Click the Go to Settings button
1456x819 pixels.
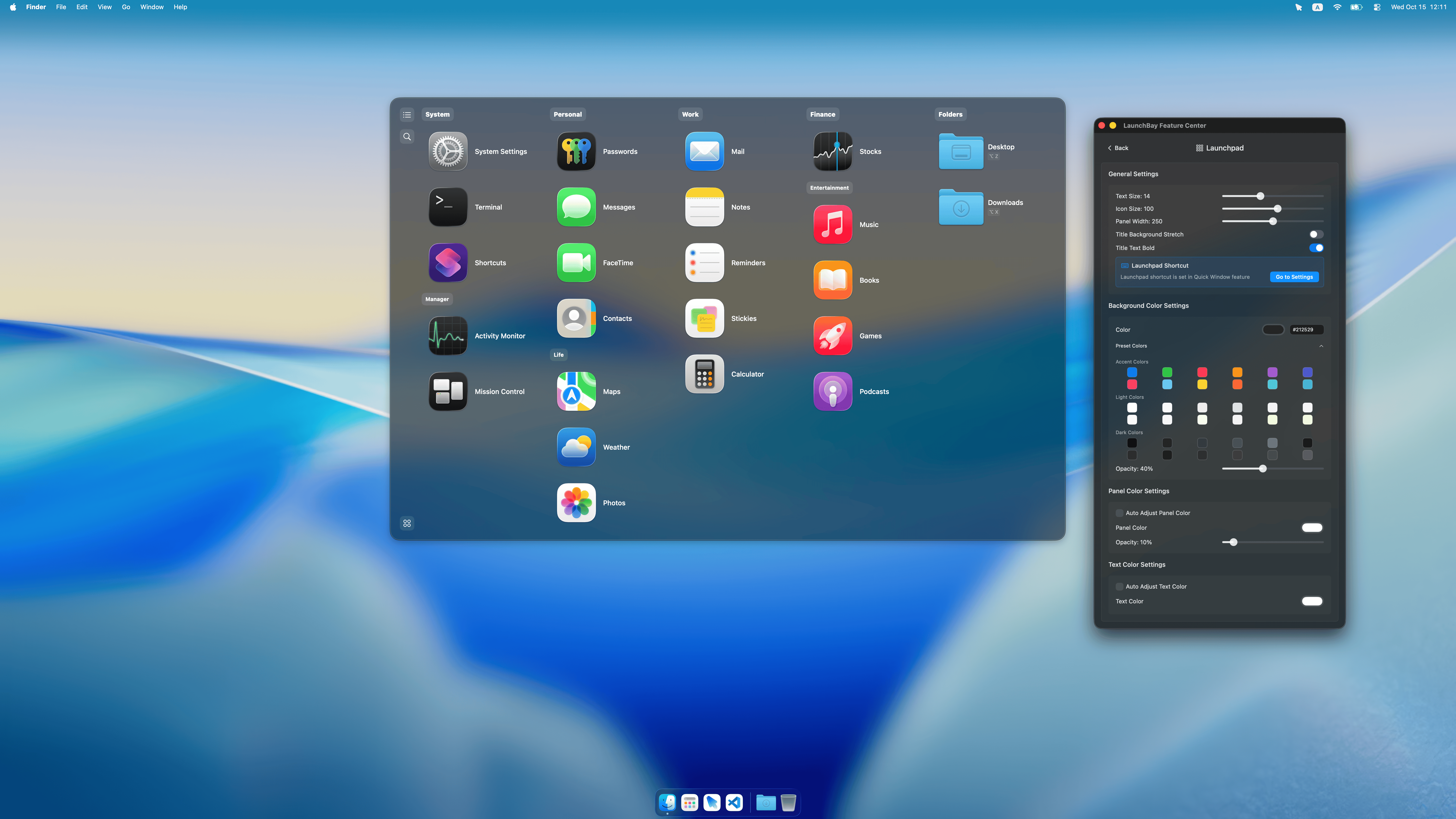coord(1294,277)
